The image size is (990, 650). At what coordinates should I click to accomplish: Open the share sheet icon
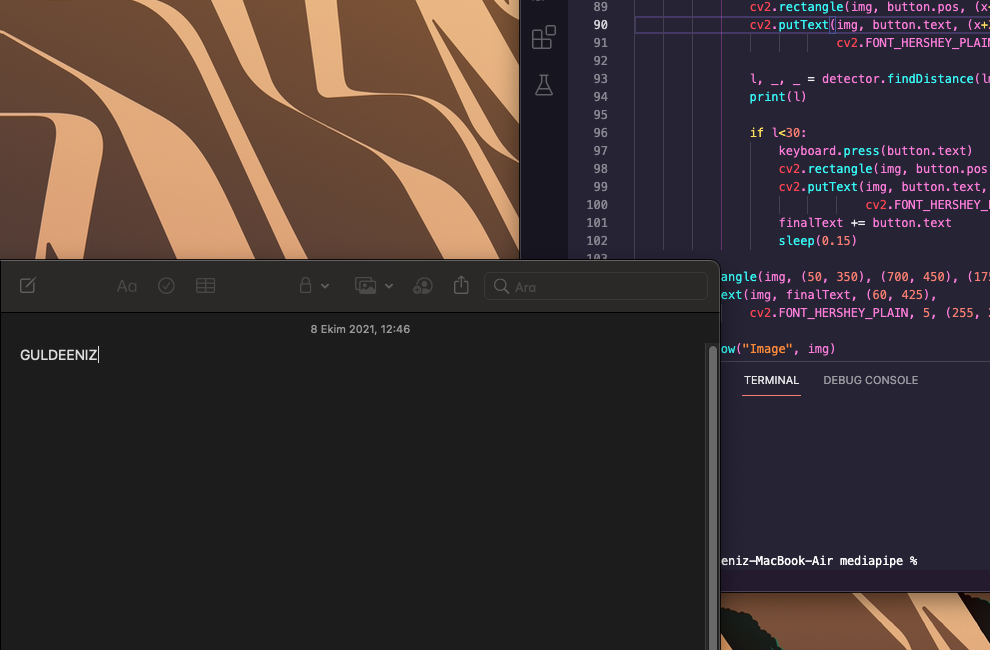tap(461, 285)
